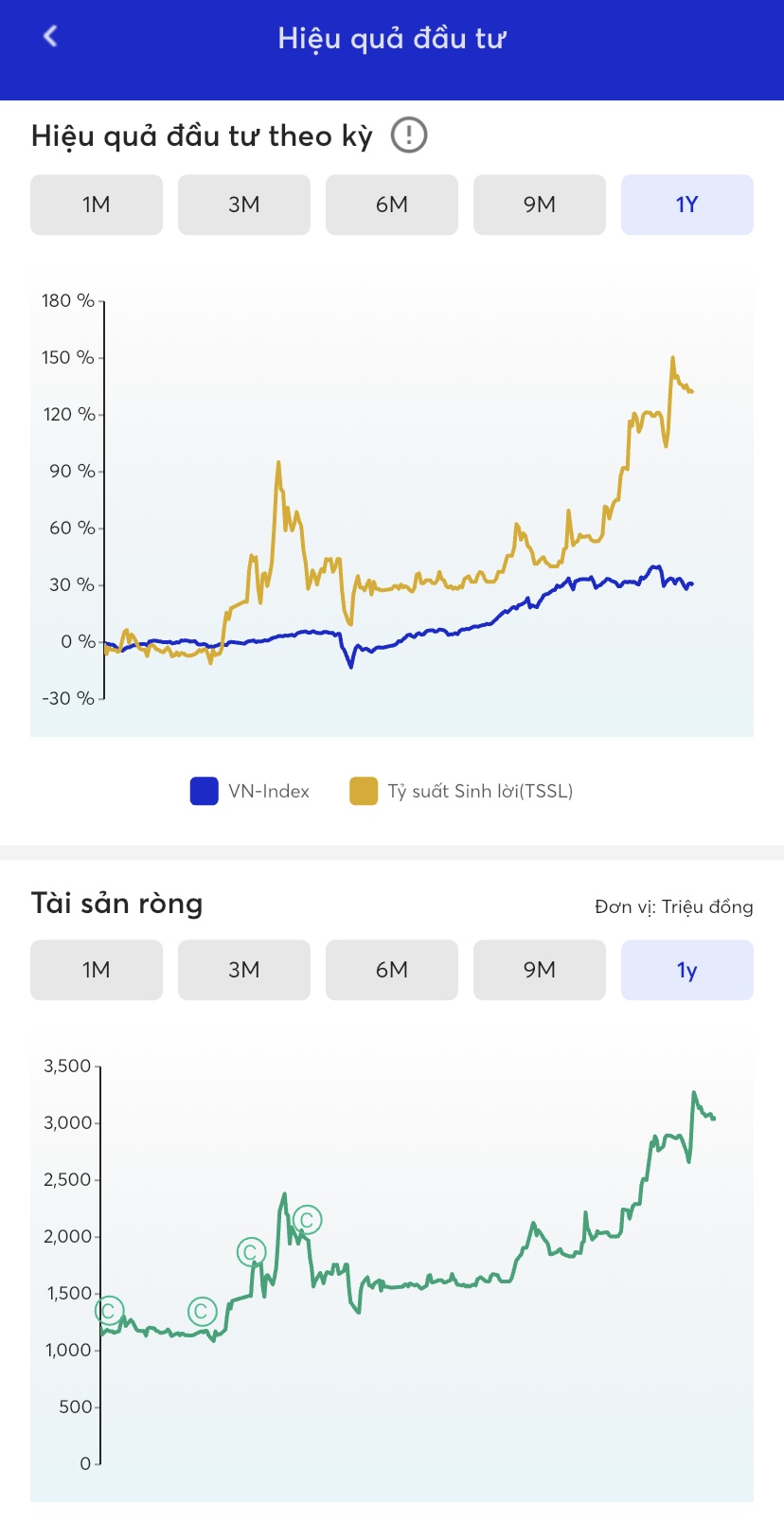Toggle the Tỷ suất Sinh lời(TSSL) legend label
Viewport: 784px width, 1523px height.
coord(480,791)
